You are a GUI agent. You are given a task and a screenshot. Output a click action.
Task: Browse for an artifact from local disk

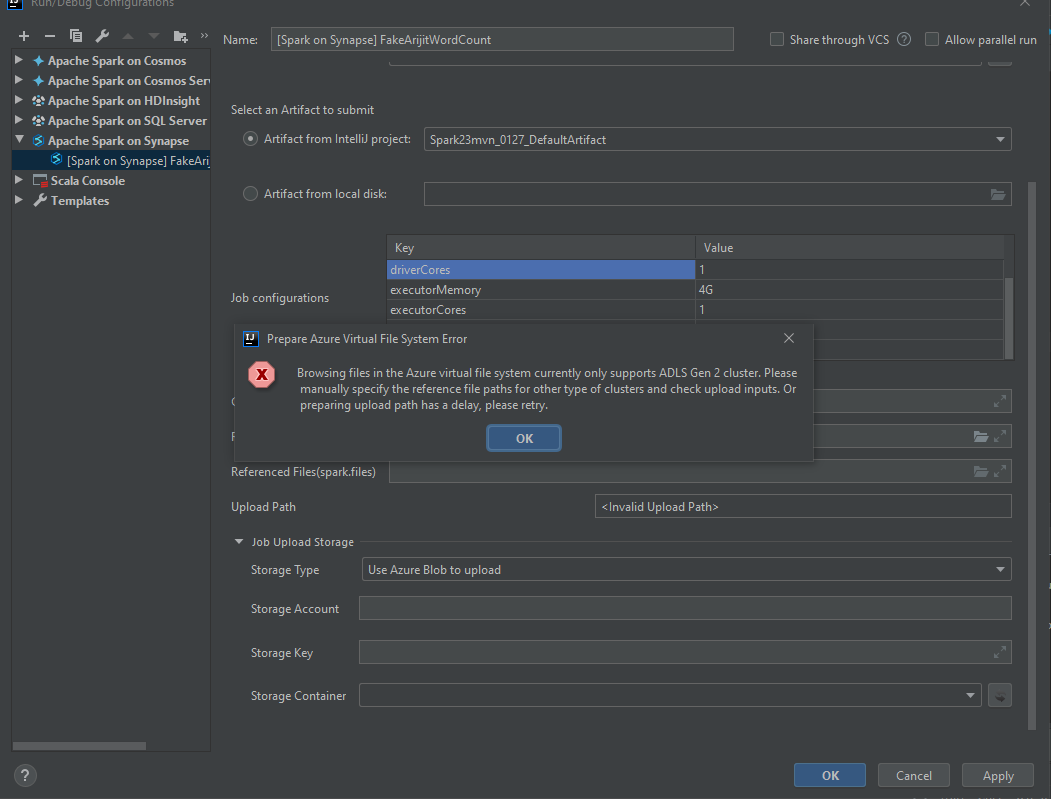point(998,194)
